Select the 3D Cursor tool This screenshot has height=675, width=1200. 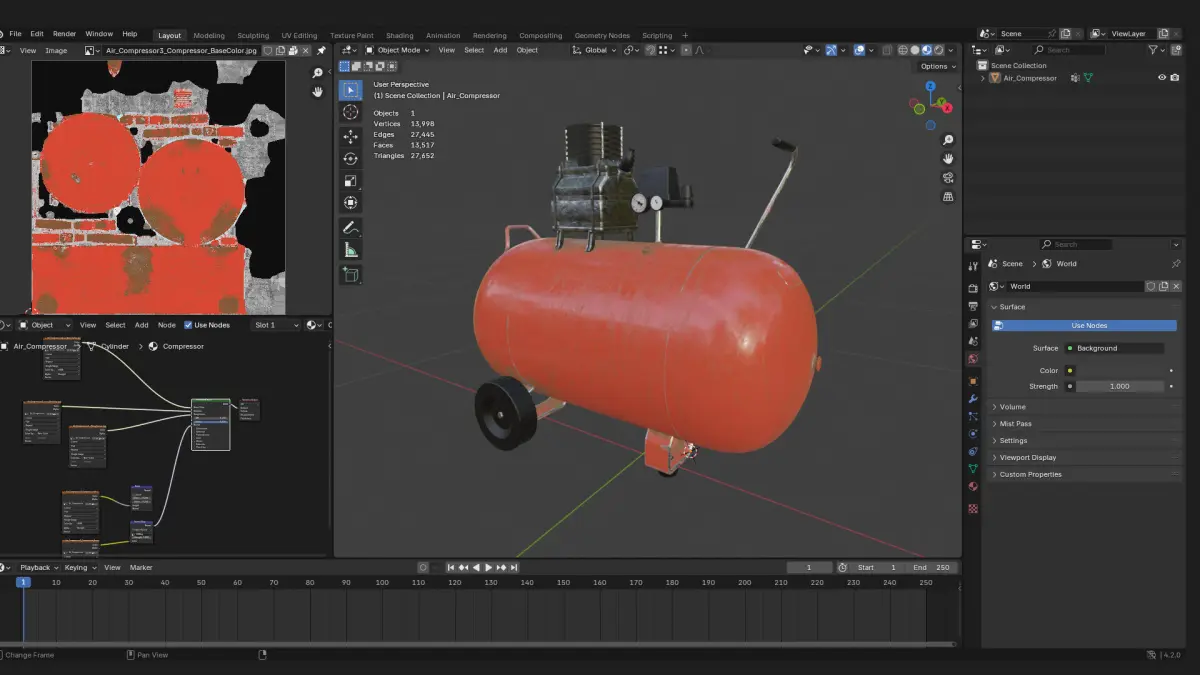point(350,113)
